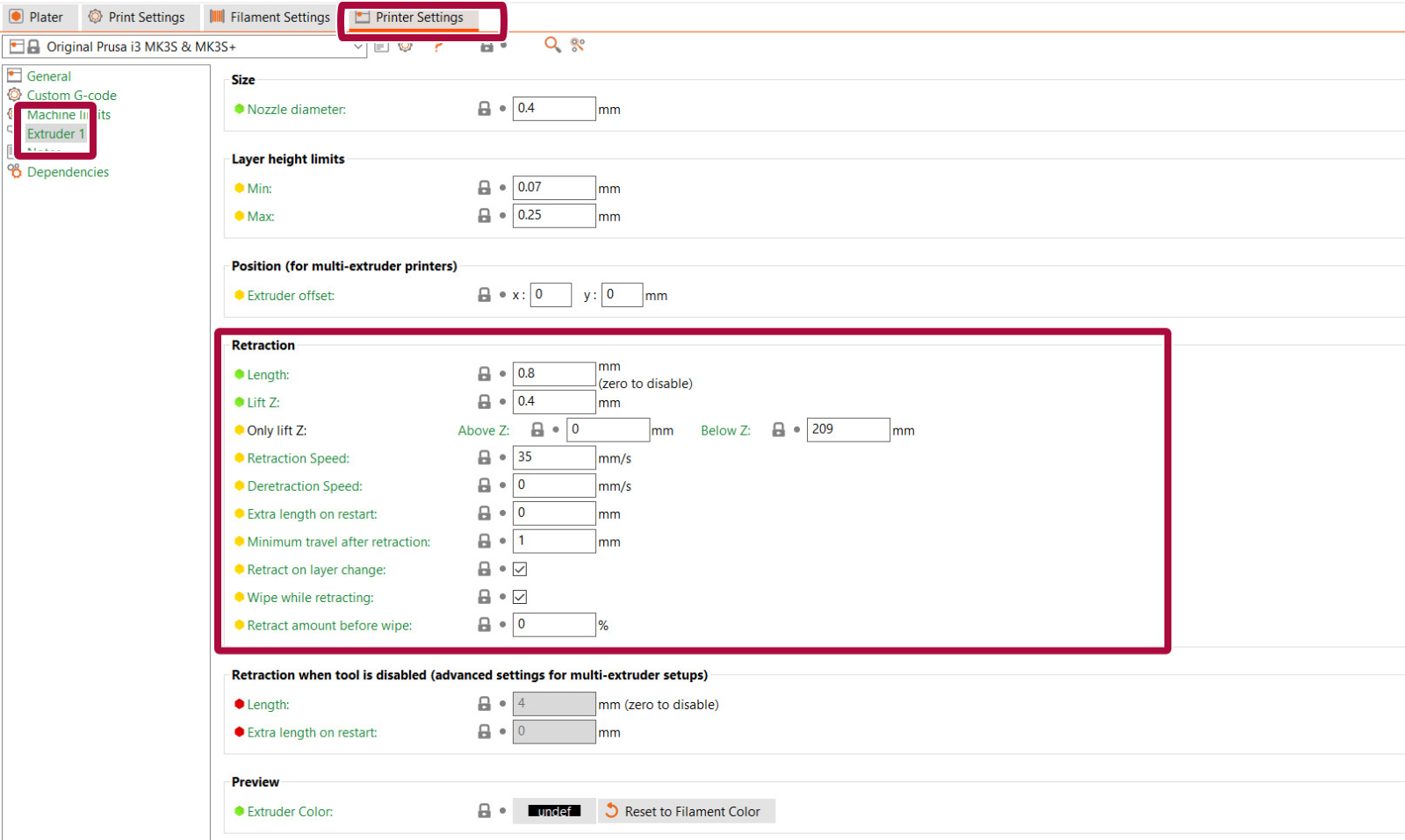This screenshot has height=840, width=1405.
Task: Click the lock icon beside Nozzle diameter
Action: (x=484, y=109)
